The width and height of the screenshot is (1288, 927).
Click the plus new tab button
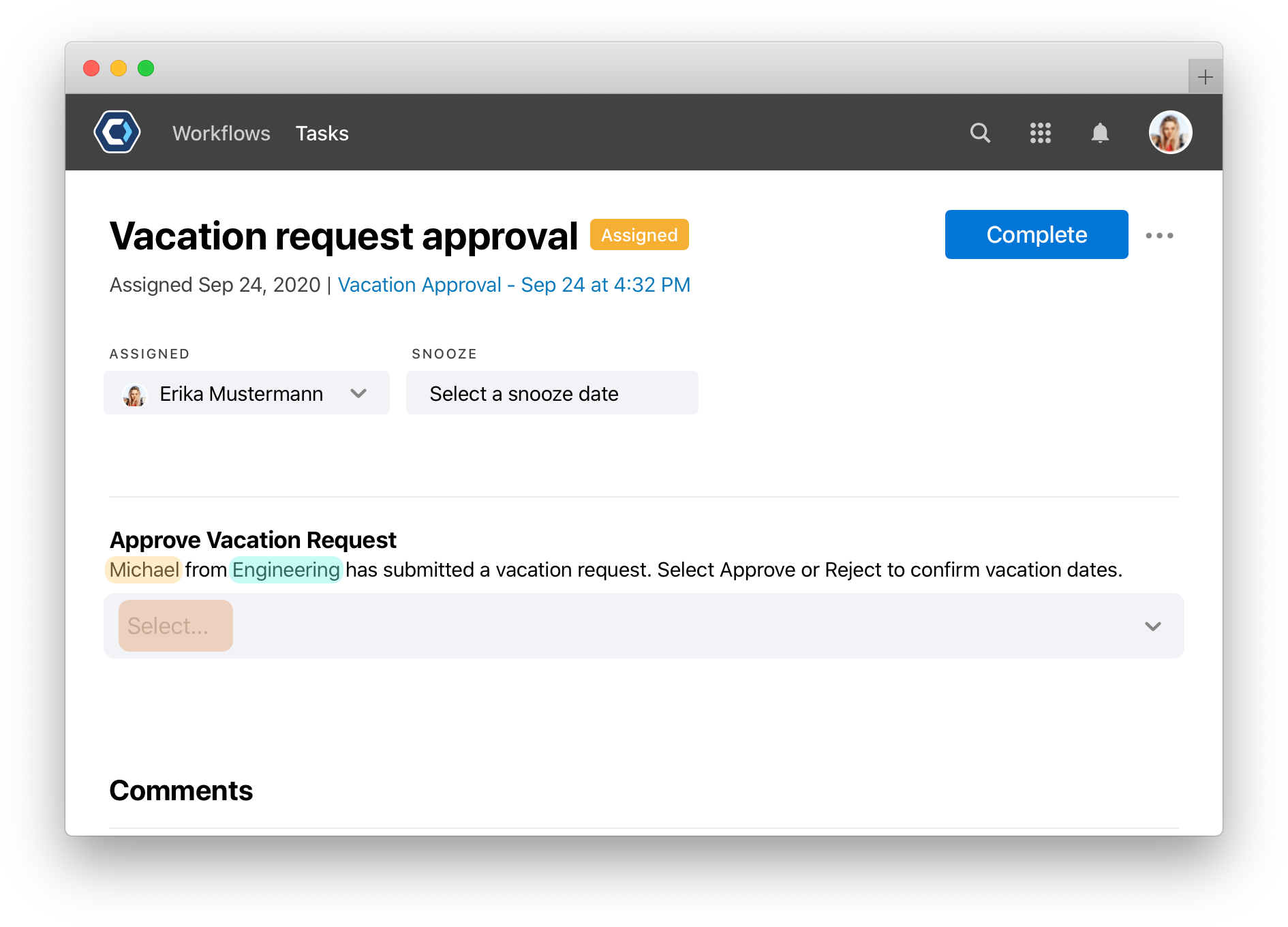(x=1205, y=76)
